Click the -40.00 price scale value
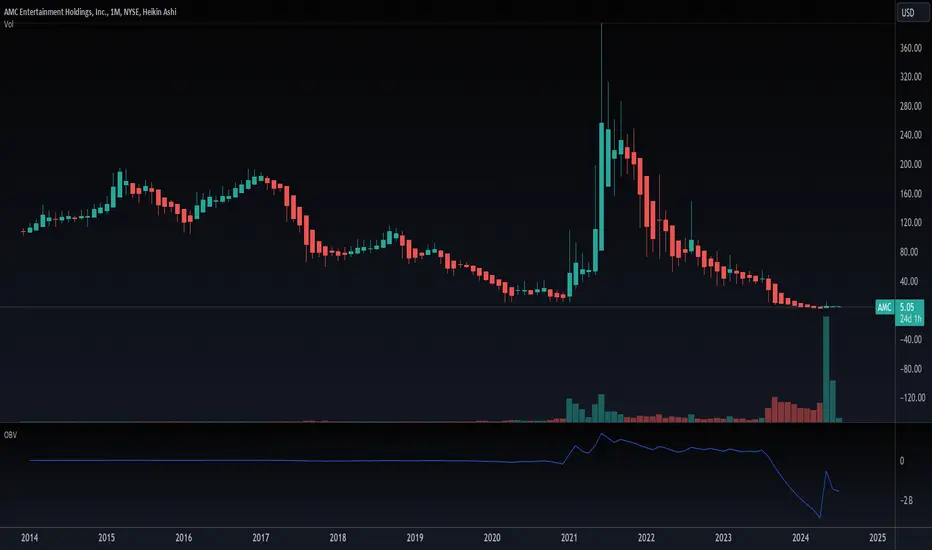The height and width of the screenshot is (550, 932). [x=911, y=340]
